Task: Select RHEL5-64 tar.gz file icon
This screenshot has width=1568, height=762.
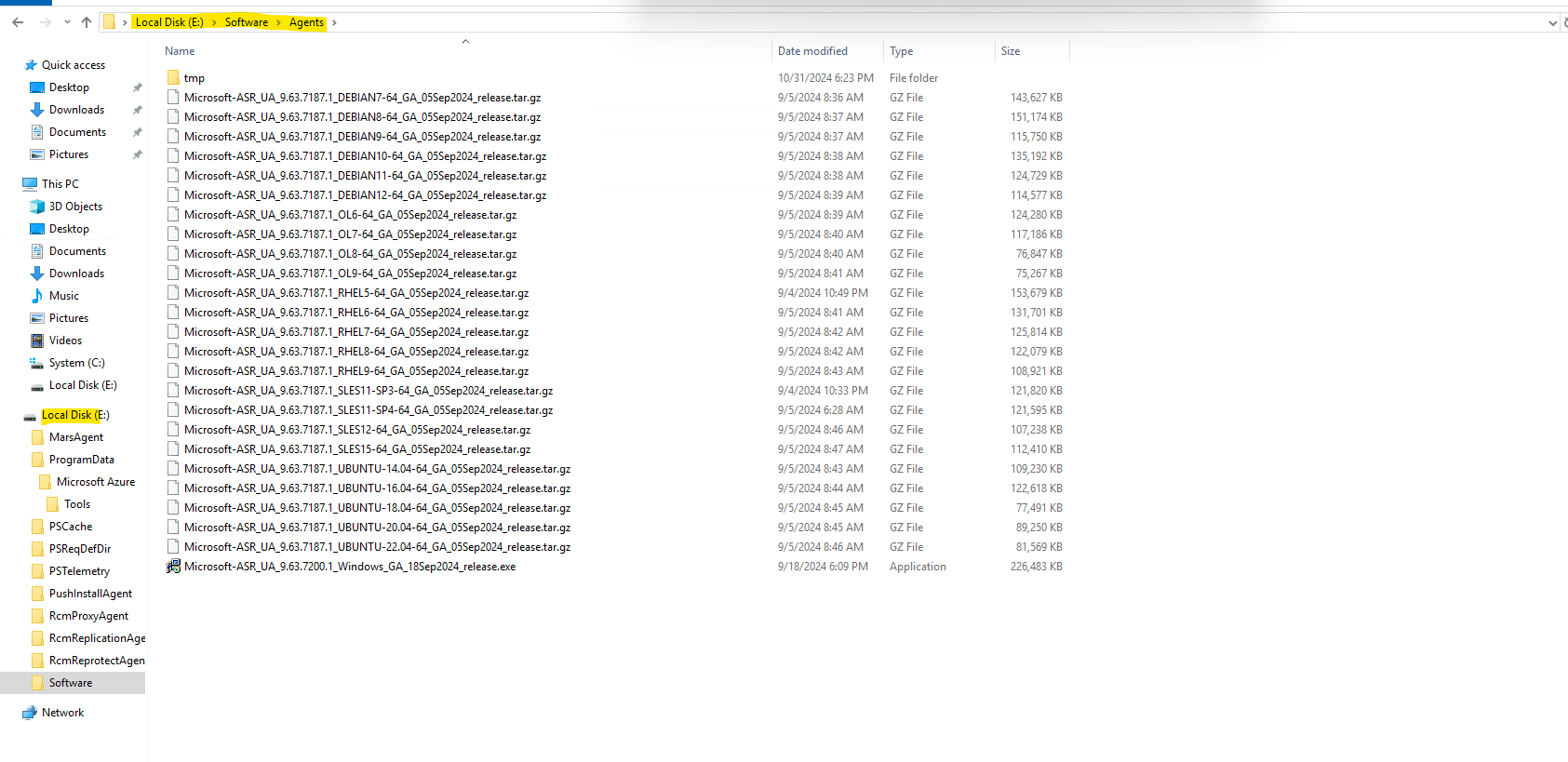Action: (x=173, y=292)
